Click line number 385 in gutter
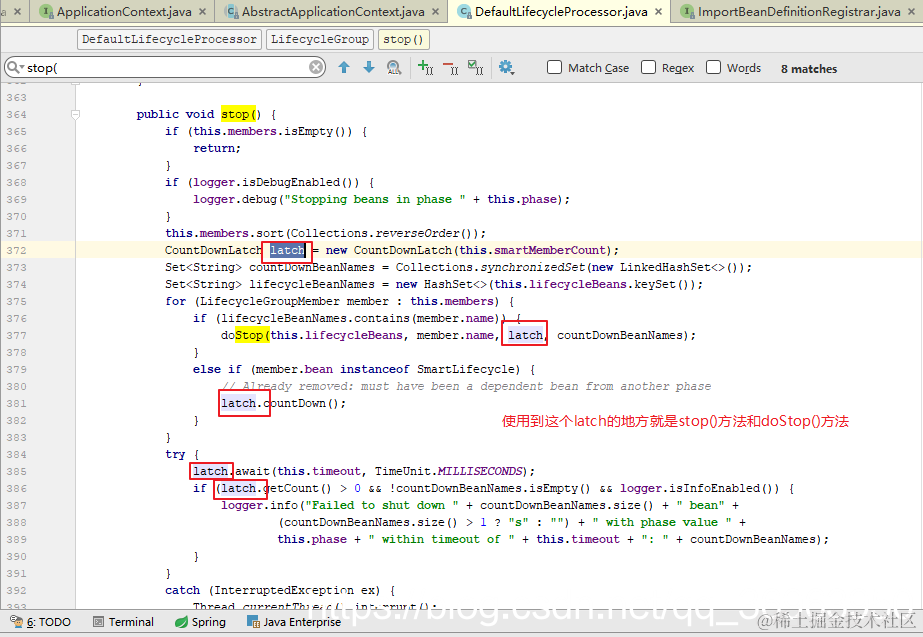The image size is (923, 637). pyautogui.click(x=16, y=471)
